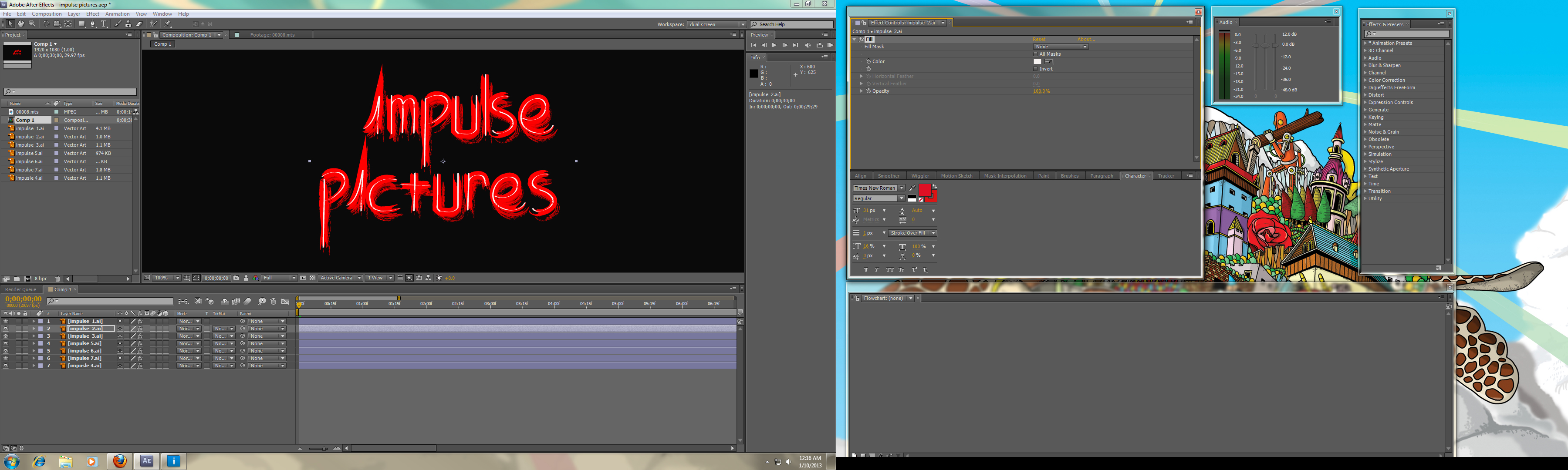Image resolution: width=1568 pixels, height=470 pixels.
Task: Select the Brush tool
Action: point(118,23)
